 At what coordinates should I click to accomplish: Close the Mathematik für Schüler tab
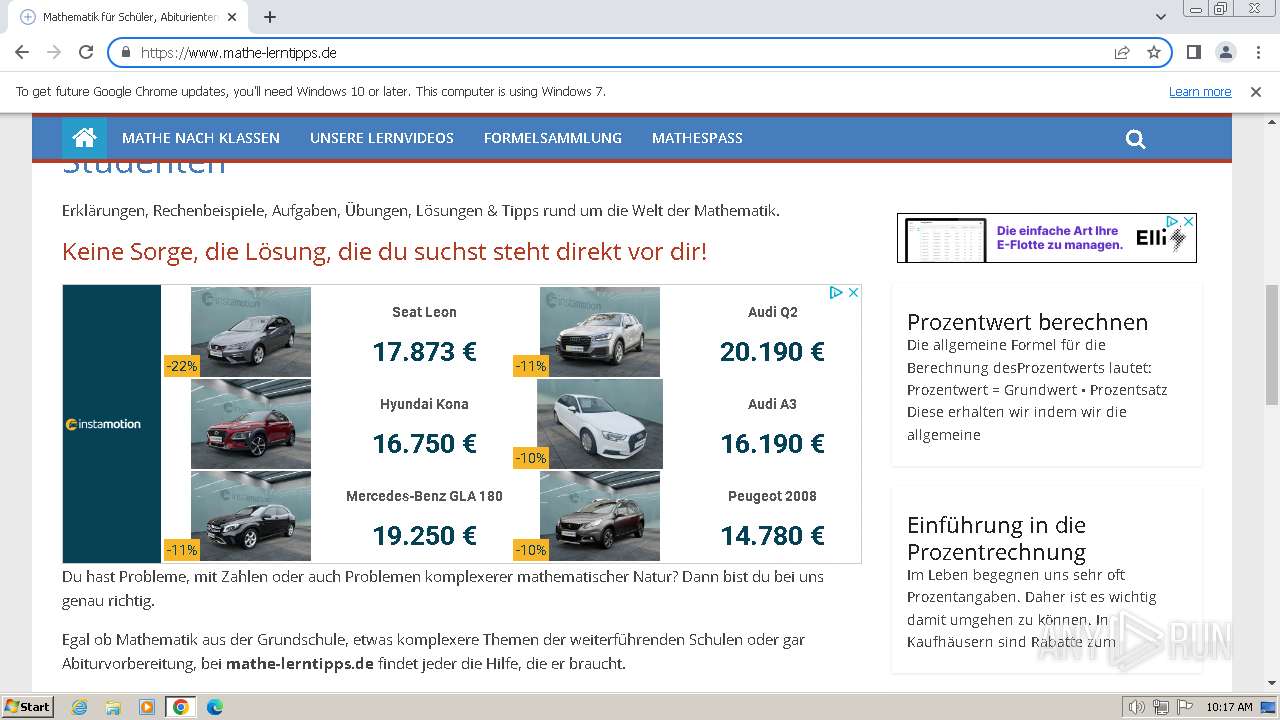(232, 17)
